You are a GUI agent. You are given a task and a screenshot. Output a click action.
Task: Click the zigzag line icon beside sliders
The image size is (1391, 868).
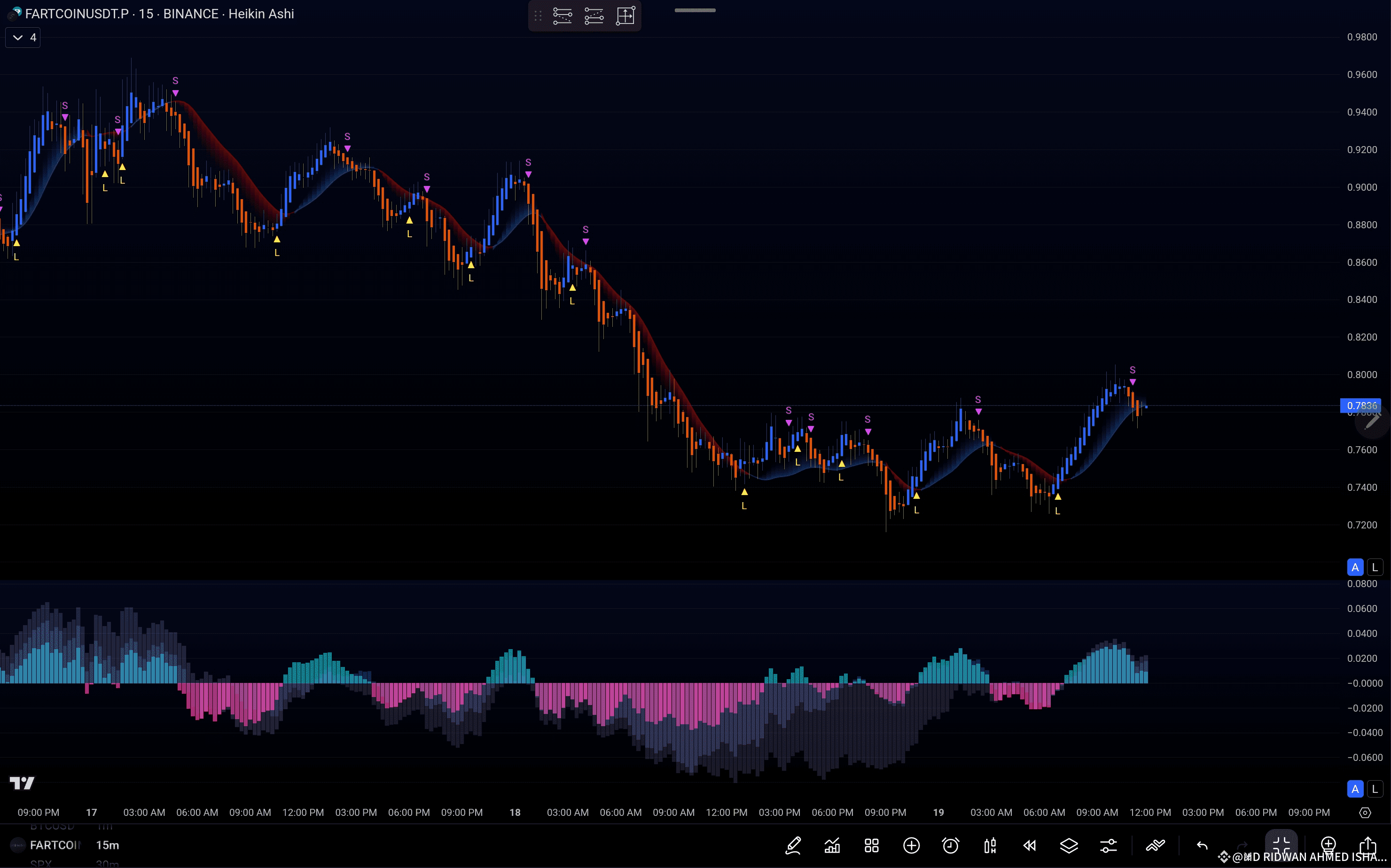(1156, 845)
